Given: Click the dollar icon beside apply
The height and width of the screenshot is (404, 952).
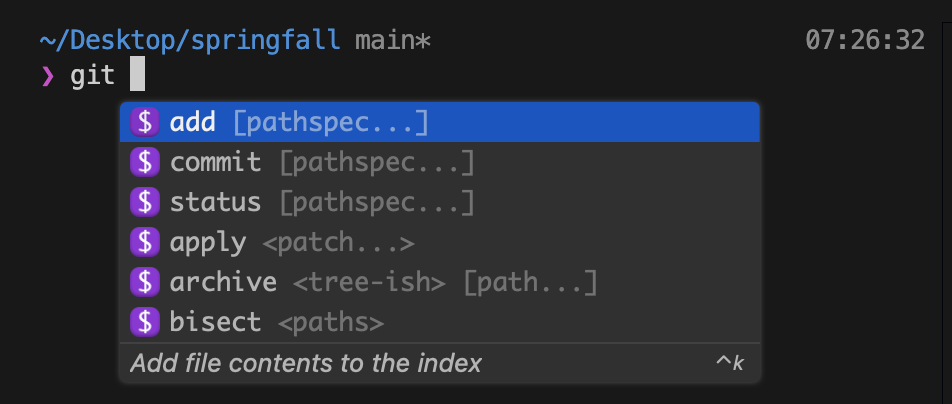Looking at the screenshot, I should point(145,242).
